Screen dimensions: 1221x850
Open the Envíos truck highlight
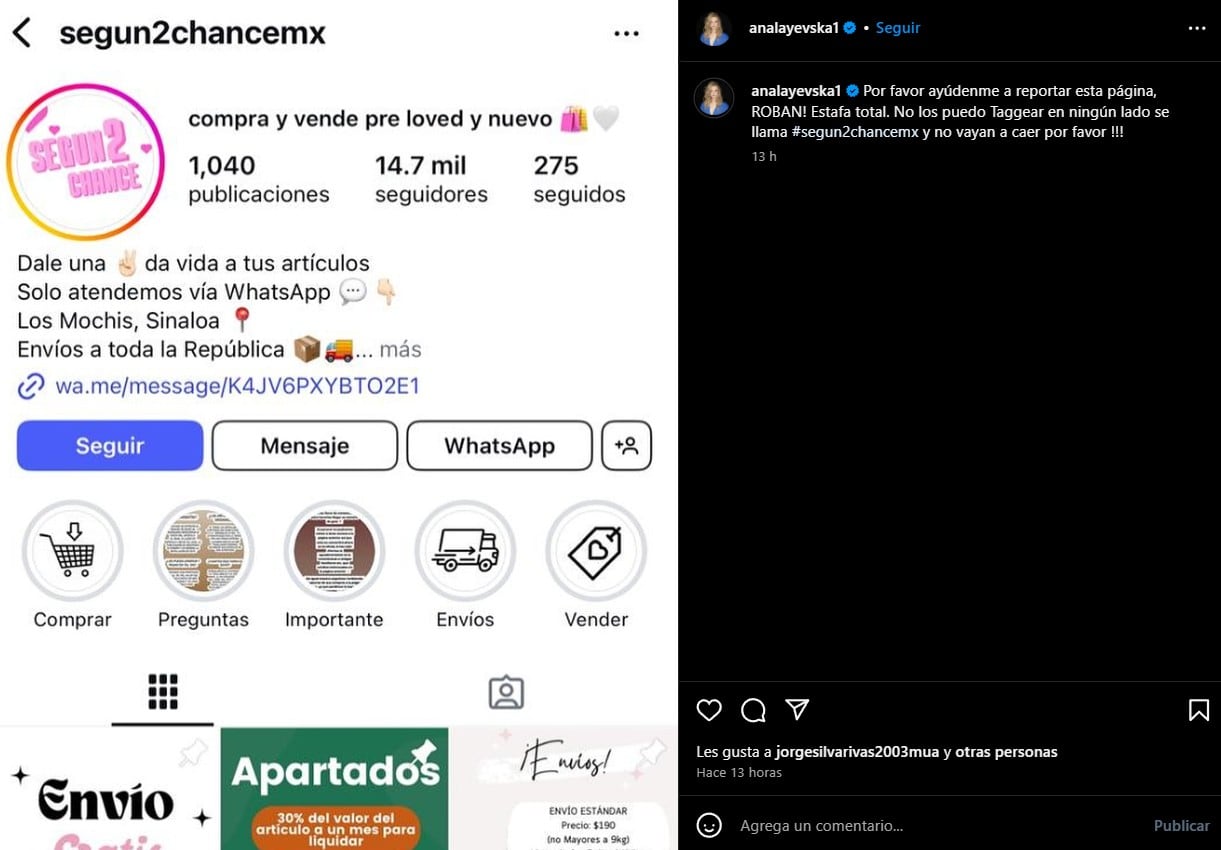(465, 551)
